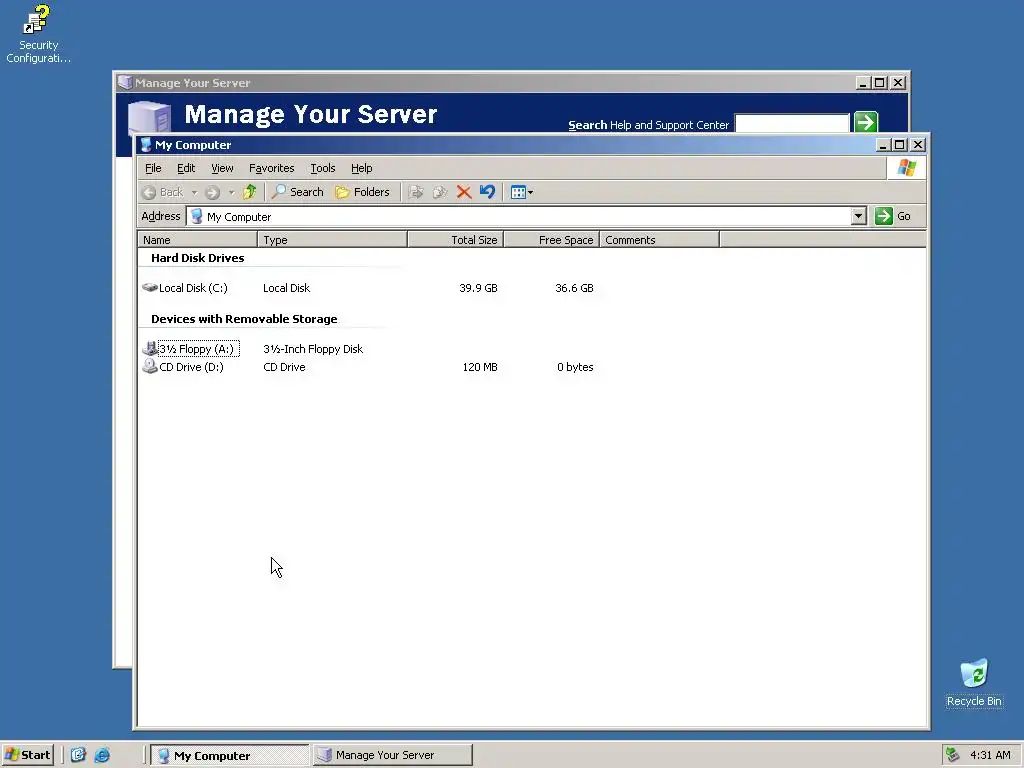Screen dimensions: 1024x768
Task: Maximize the My Computer window
Action: coord(900,145)
